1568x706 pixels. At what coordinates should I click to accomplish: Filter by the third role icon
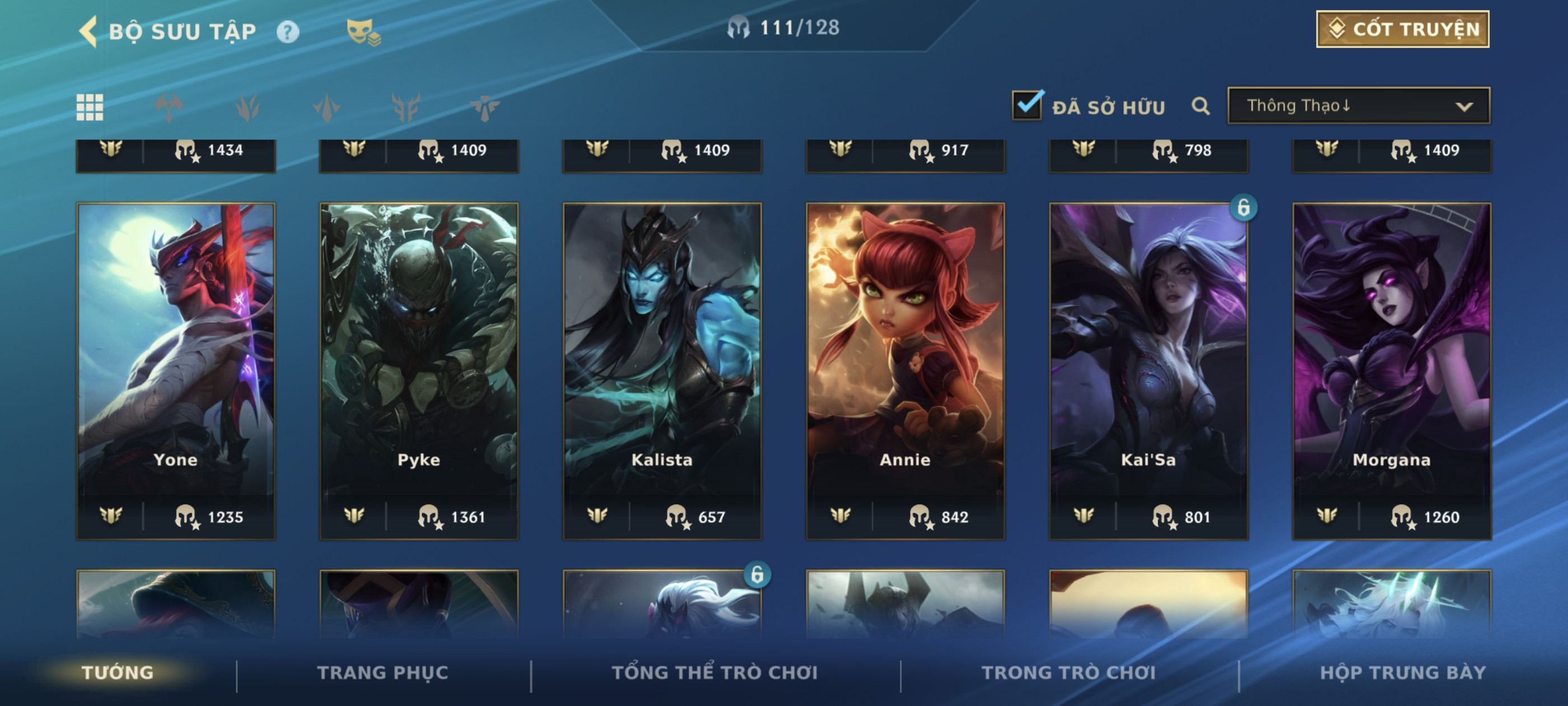(x=326, y=108)
